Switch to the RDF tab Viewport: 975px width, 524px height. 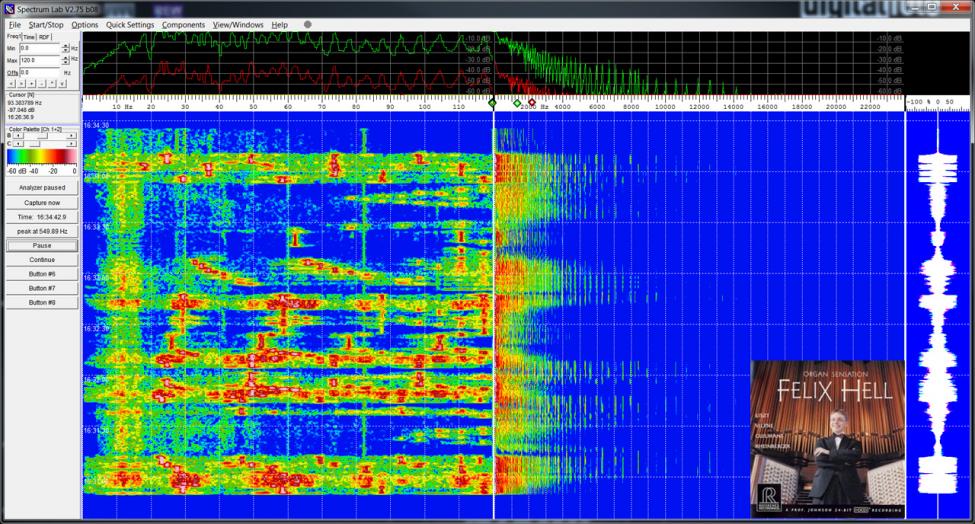coord(45,36)
